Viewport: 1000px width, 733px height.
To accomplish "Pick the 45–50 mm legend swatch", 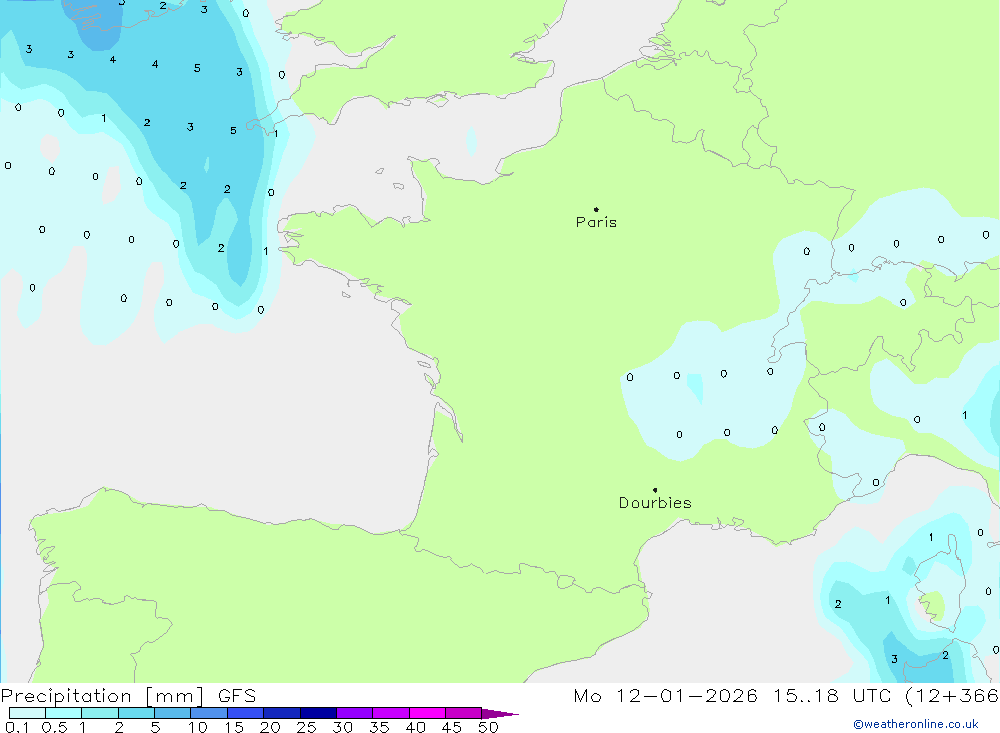I will [x=464, y=713].
